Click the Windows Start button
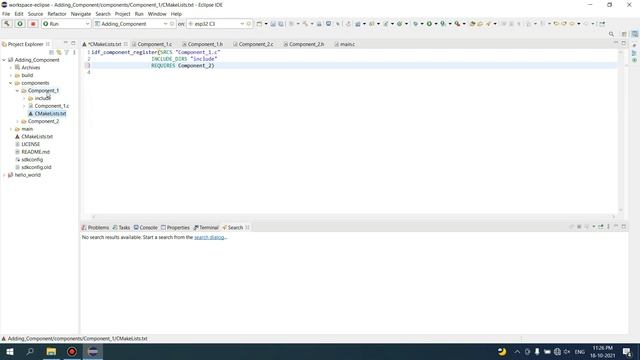This screenshot has width=640, height=360. (x=10, y=351)
